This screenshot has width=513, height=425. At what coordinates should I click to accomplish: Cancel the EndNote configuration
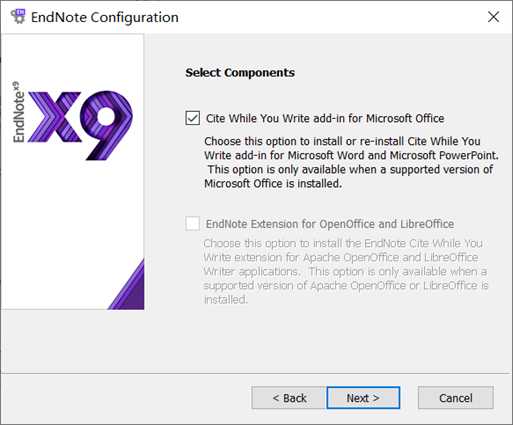click(x=455, y=398)
